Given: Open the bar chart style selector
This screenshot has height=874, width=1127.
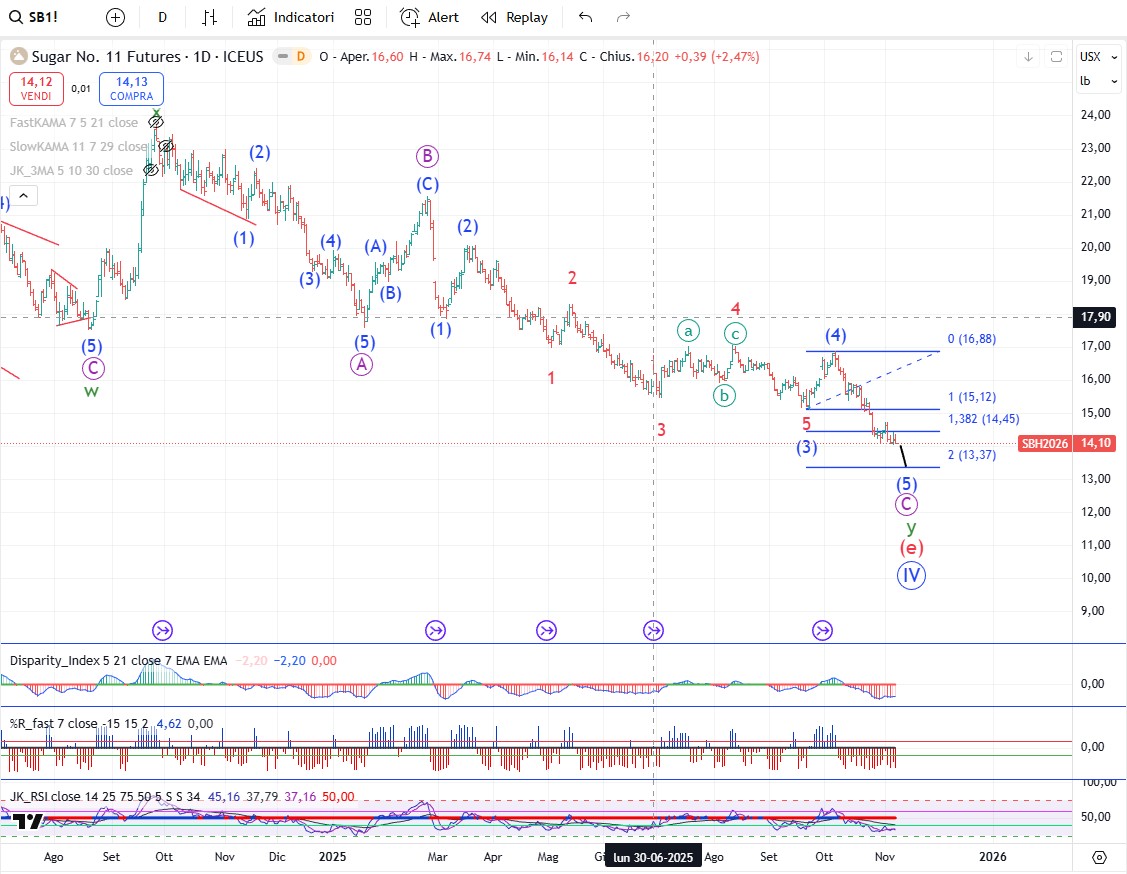Looking at the screenshot, I should tap(209, 17).
